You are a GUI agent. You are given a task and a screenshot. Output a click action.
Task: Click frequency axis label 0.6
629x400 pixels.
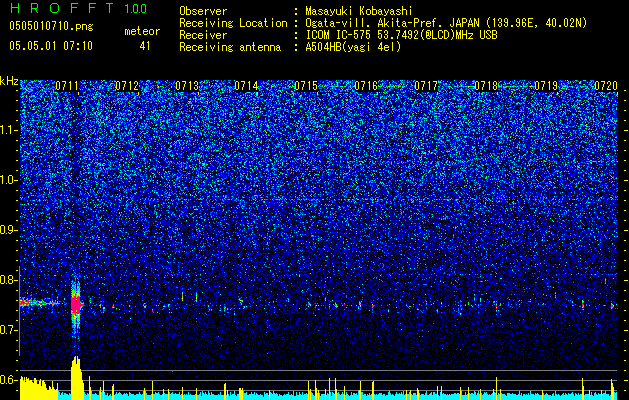[x=8, y=380]
